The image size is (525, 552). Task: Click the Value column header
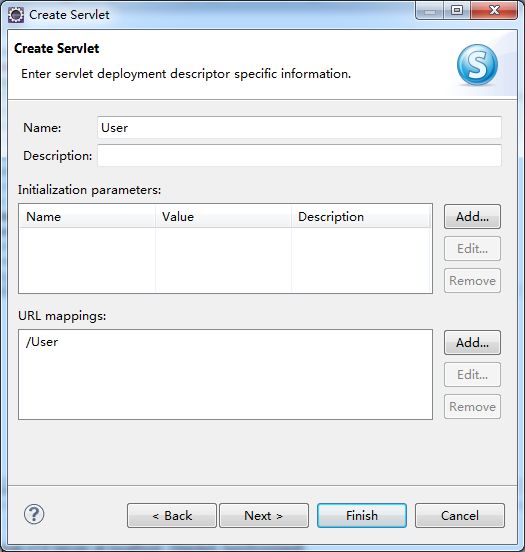pyautogui.click(x=223, y=217)
